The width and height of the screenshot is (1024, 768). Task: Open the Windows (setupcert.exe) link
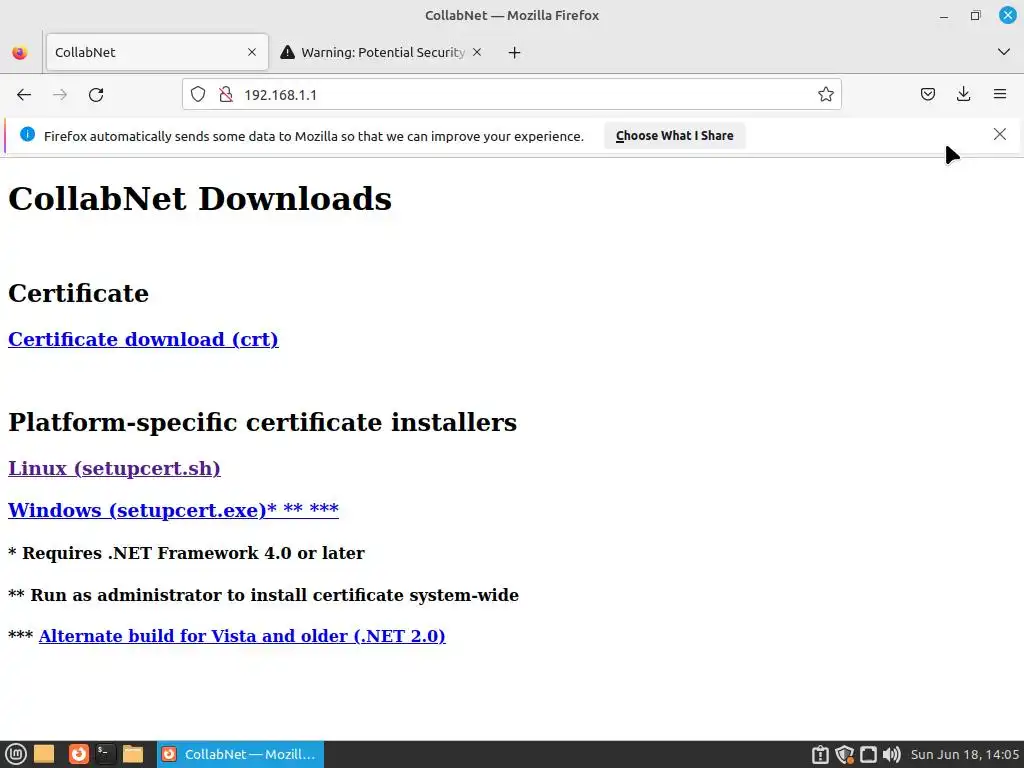pos(173,510)
